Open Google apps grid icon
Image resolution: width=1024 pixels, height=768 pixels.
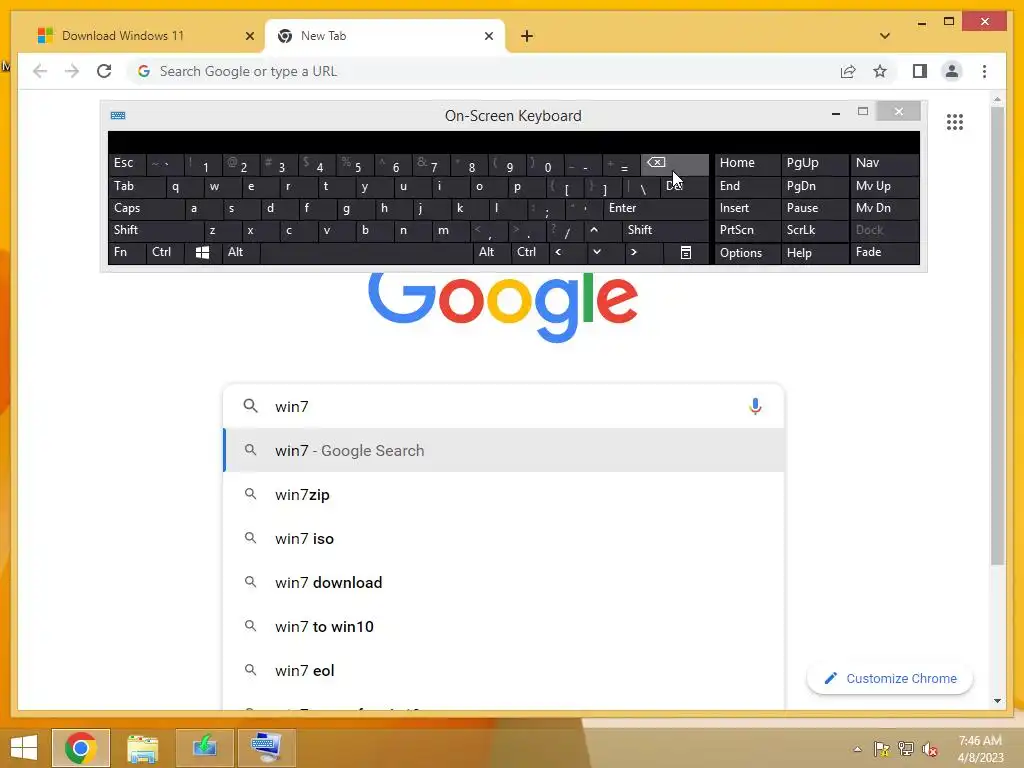pyautogui.click(x=955, y=121)
